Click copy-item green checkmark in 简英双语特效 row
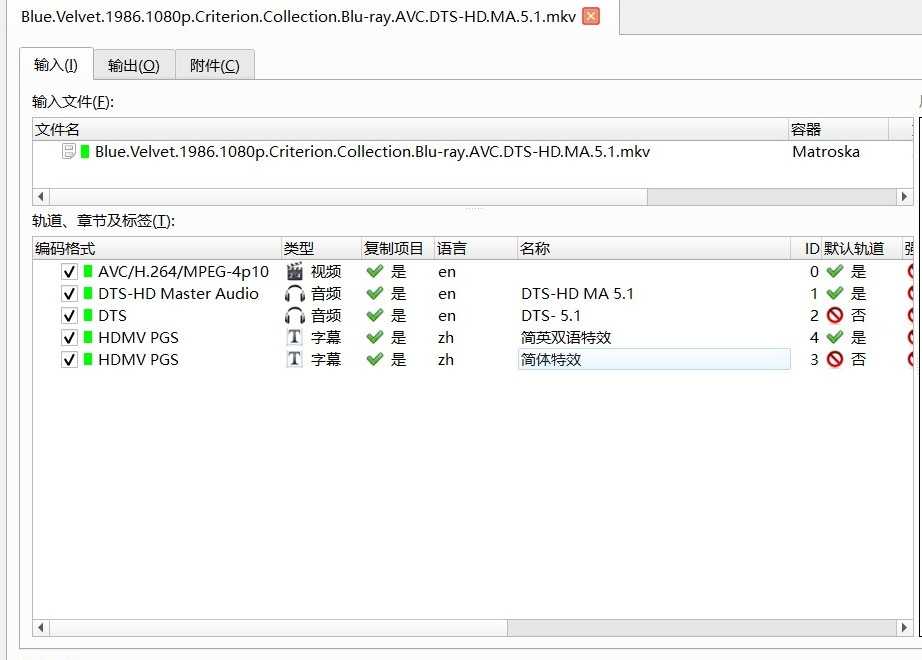Screen dimensions: 922x660 (x=375, y=337)
